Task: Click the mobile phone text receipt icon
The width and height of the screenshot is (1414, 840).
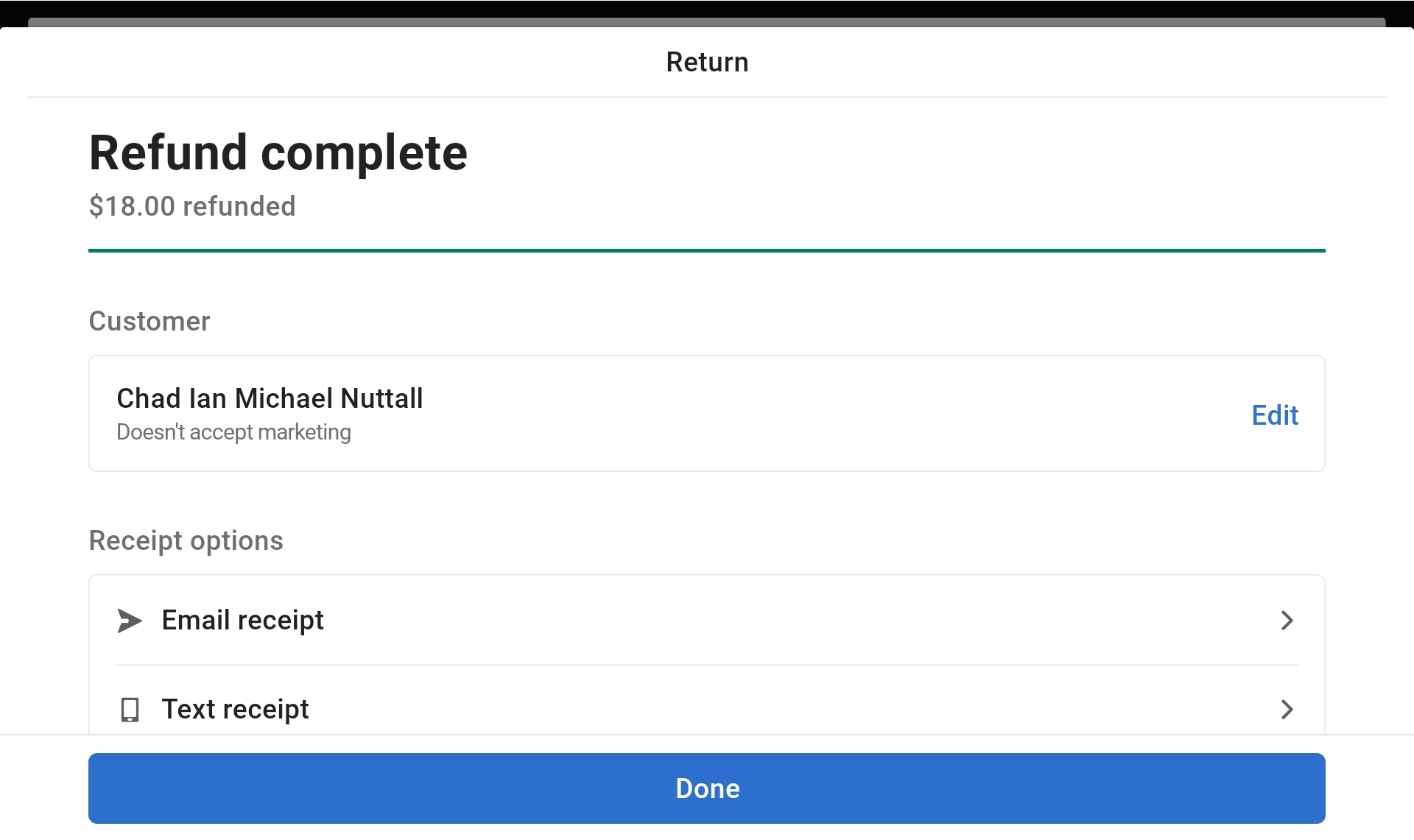Action: coord(130,710)
